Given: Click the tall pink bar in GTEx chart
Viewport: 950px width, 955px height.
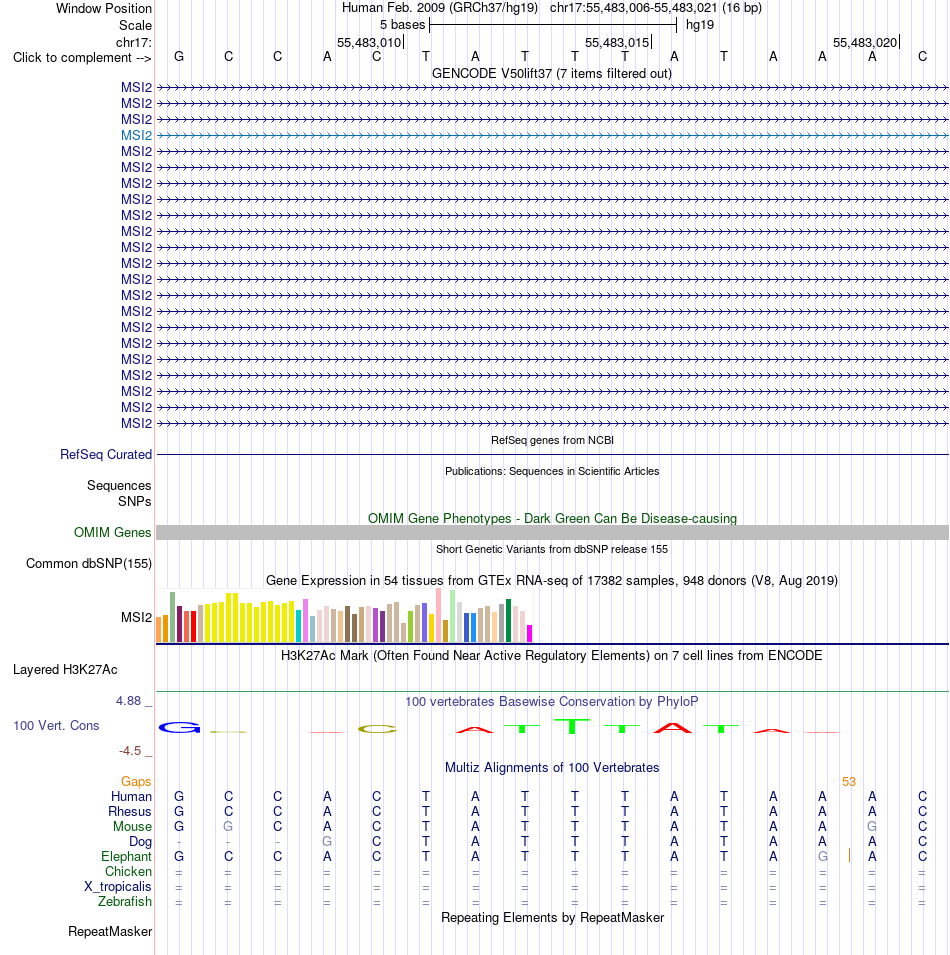Looking at the screenshot, I should [438, 615].
